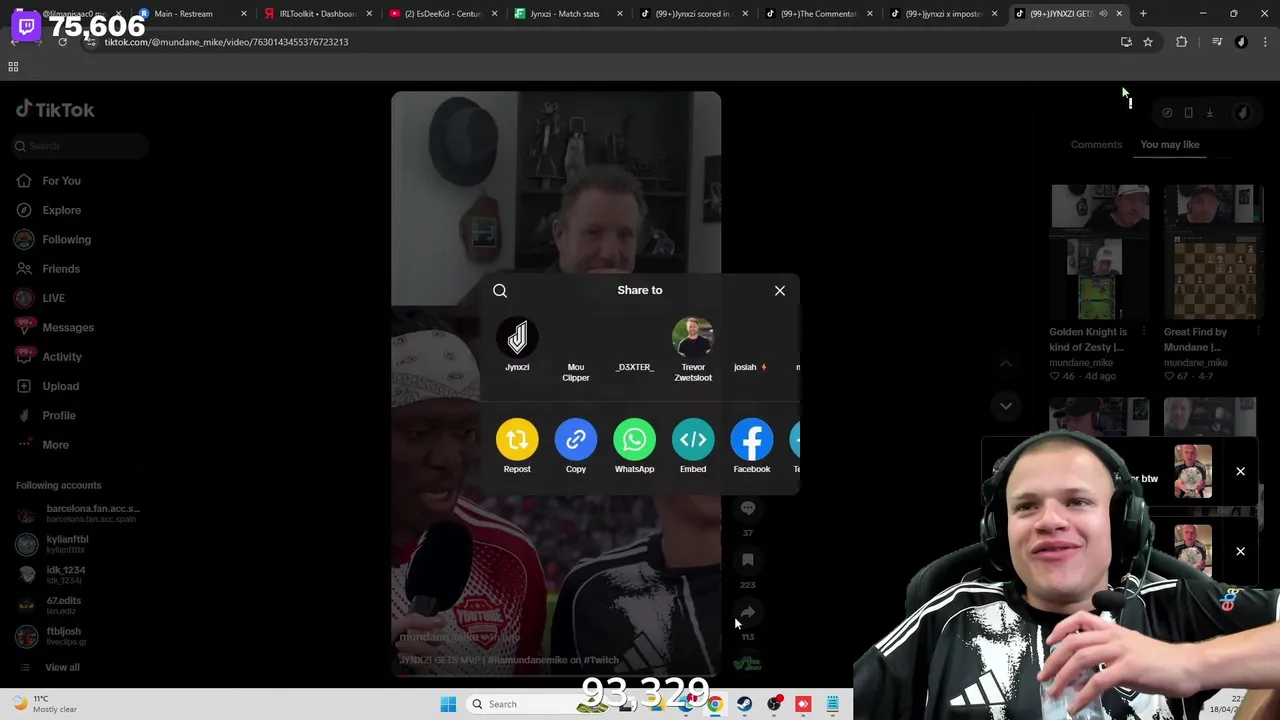Click the download app icon in header
The width and height of the screenshot is (1280, 720).
pos(1209,113)
